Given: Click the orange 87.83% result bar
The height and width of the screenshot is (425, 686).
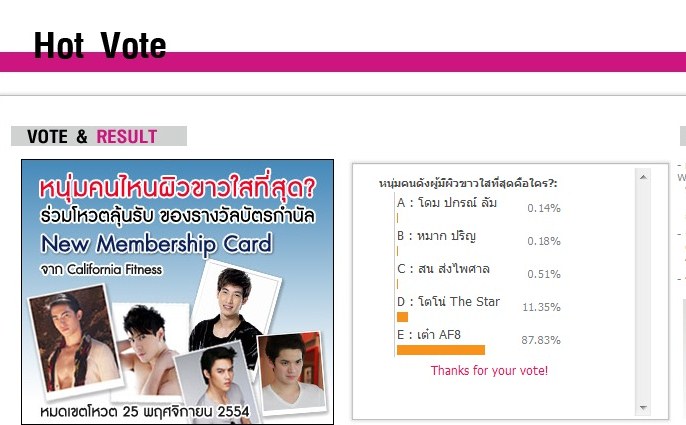Looking at the screenshot, I should click(x=441, y=350).
